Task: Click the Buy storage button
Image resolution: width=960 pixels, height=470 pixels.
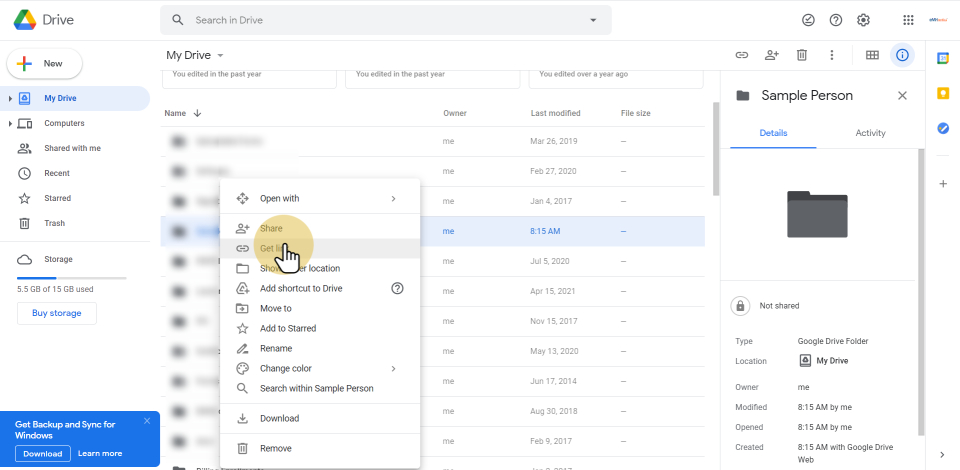Action: click(57, 313)
